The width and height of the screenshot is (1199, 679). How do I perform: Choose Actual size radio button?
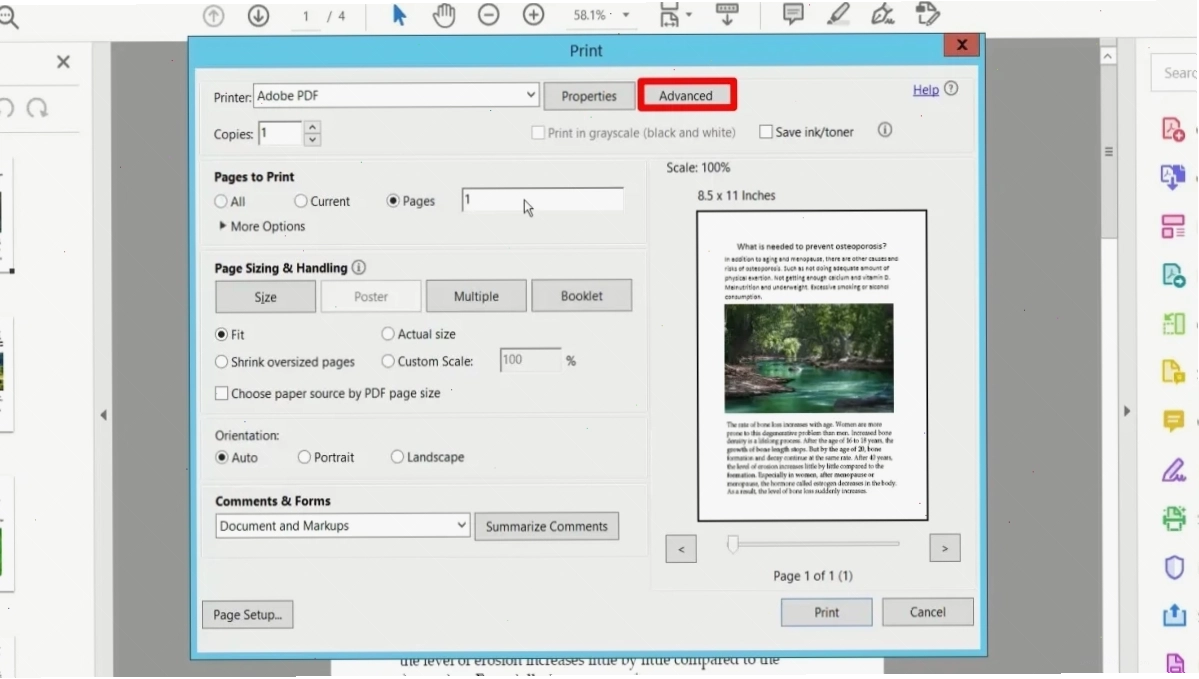[x=388, y=333]
